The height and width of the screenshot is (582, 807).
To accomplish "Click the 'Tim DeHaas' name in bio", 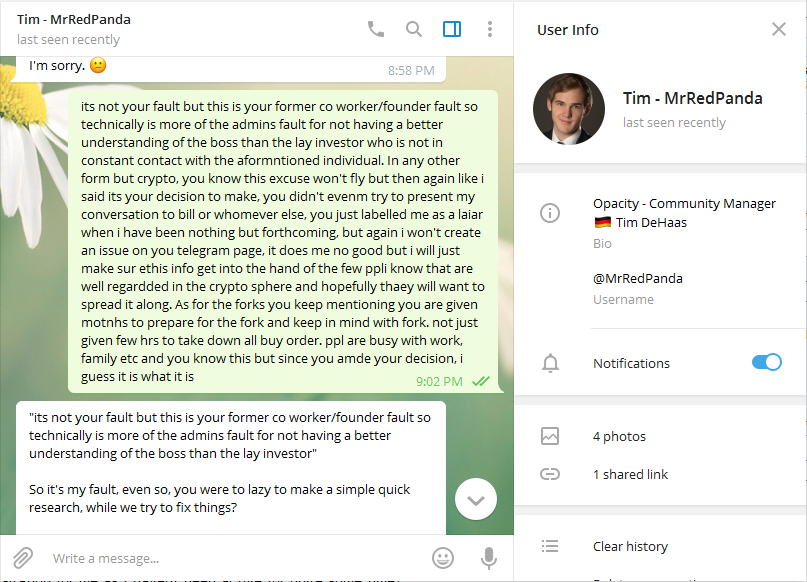I will pyautogui.click(x=651, y=223).
